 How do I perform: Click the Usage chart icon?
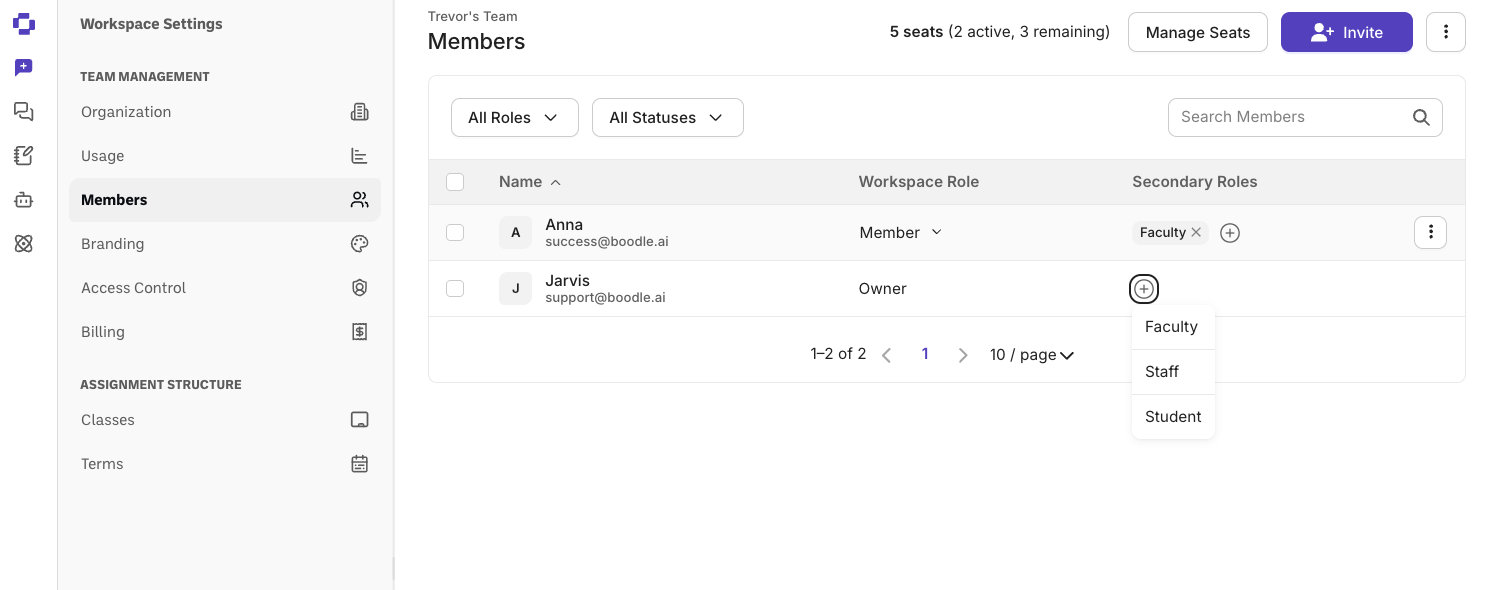pos(360,156)
